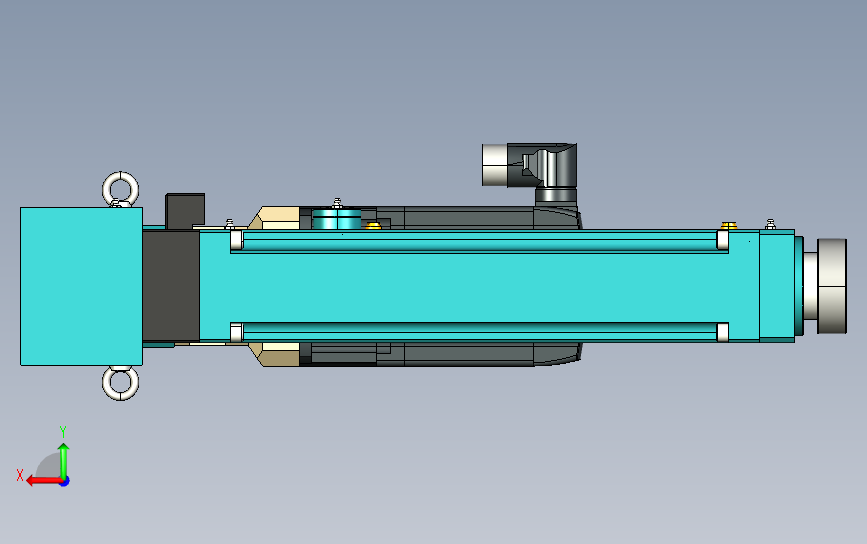Select the gray cylindrical cap at right end
The width and height of the screenshot is (867, 544).
832,286
